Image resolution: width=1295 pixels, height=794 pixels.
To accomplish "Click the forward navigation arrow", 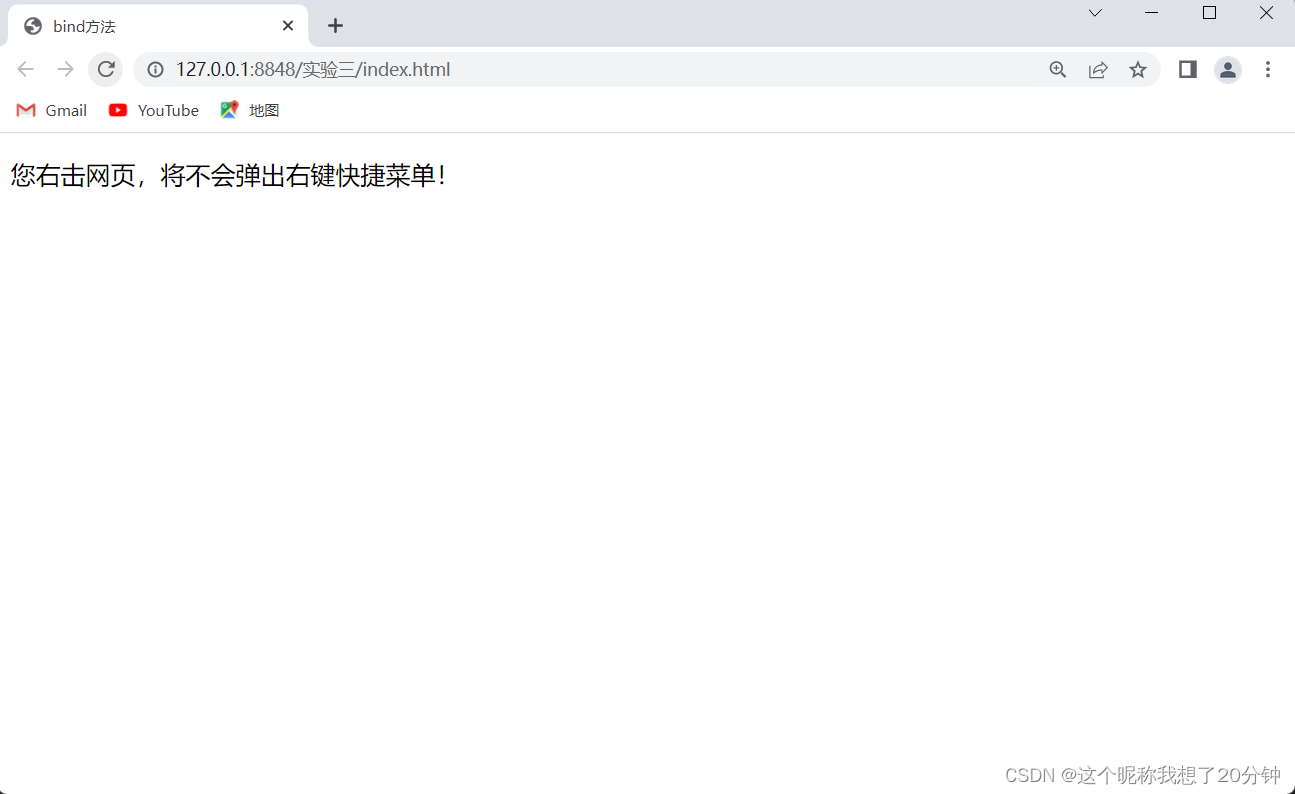I will point(65,69).
